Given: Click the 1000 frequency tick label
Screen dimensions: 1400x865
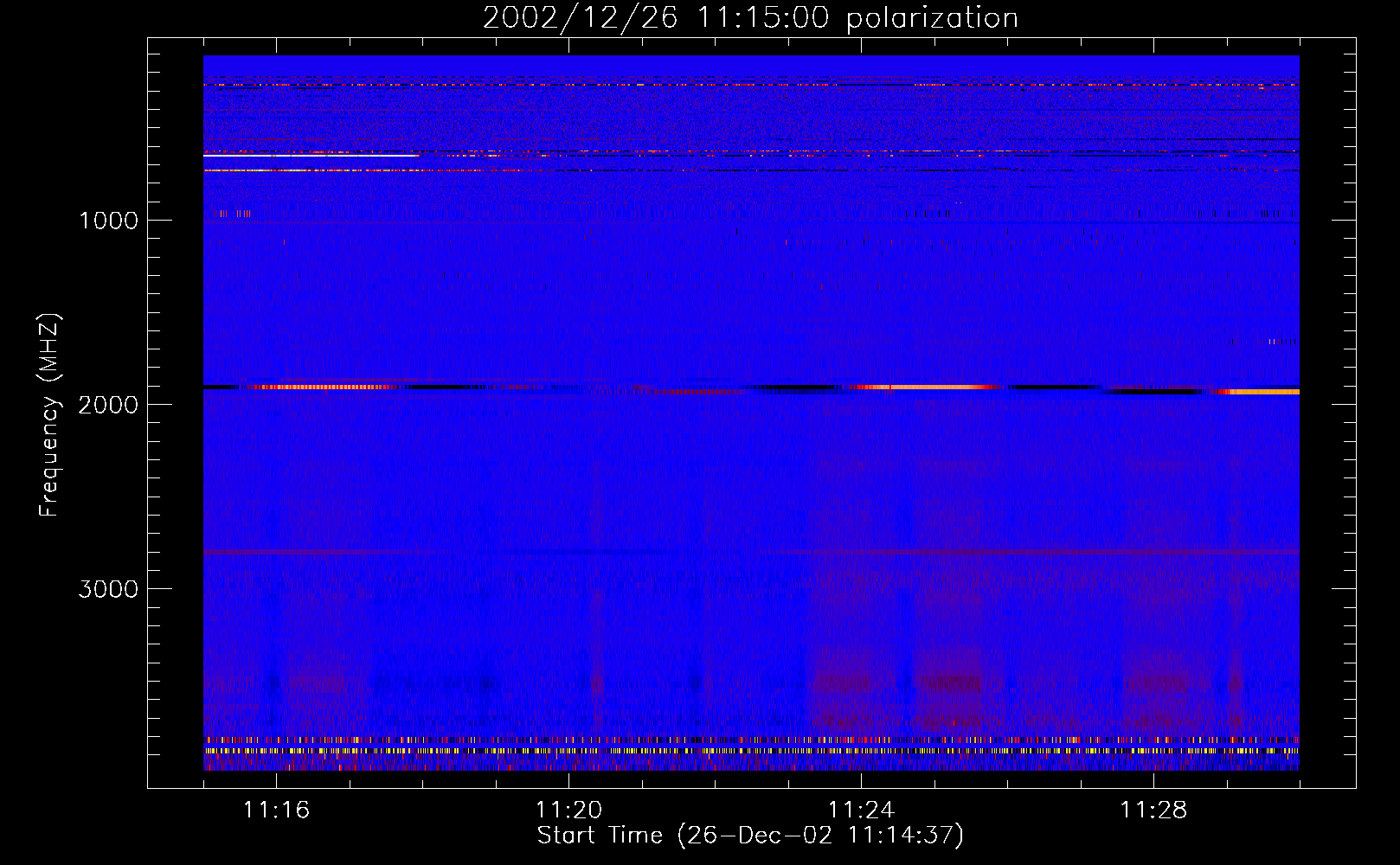Looking at the screenshot, I should (108, 221).
